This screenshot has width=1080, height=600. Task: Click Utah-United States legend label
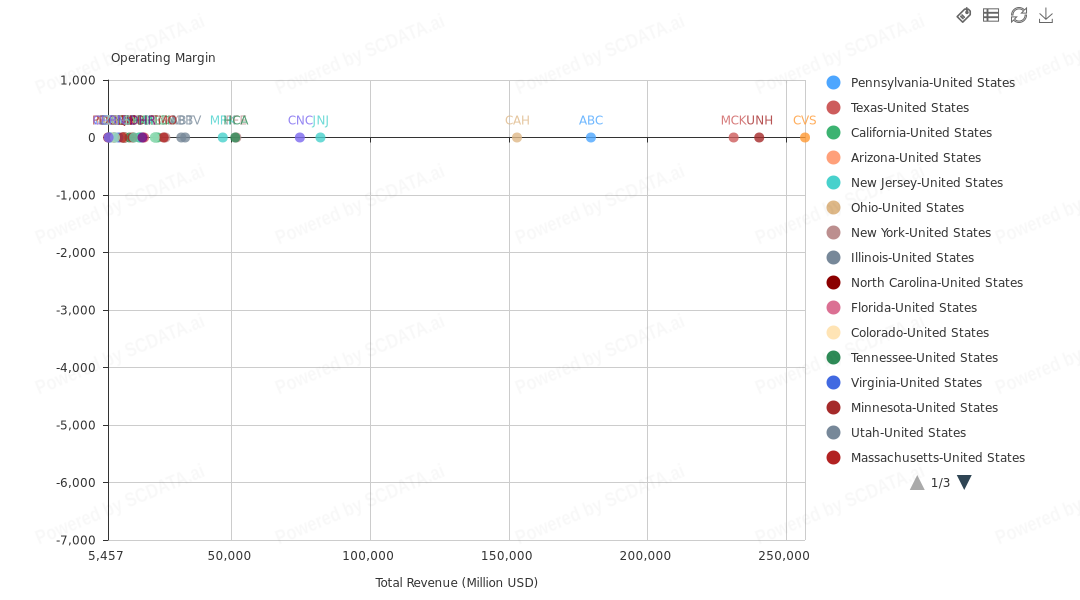(908, 433)
